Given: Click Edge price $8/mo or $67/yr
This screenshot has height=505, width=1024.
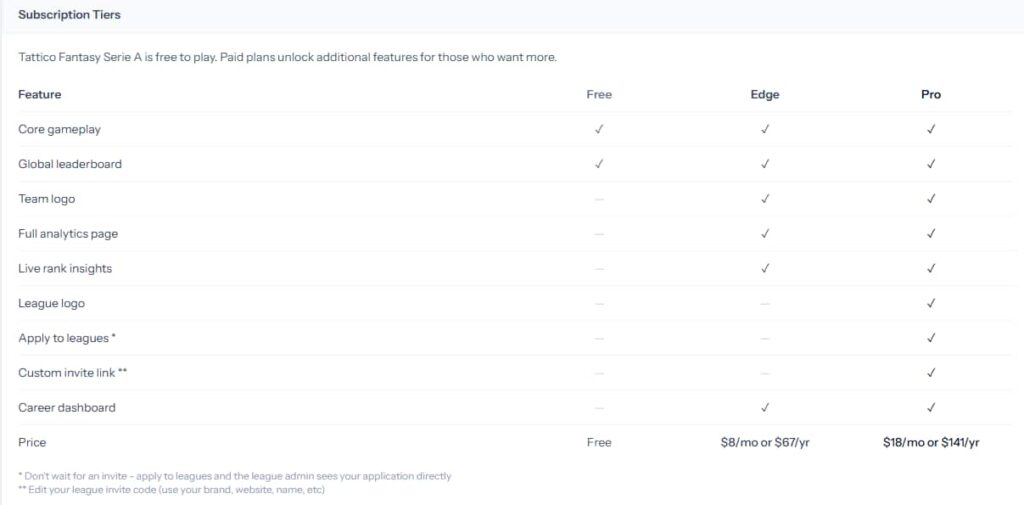Looking at the screenshot, I should (765, 442).
